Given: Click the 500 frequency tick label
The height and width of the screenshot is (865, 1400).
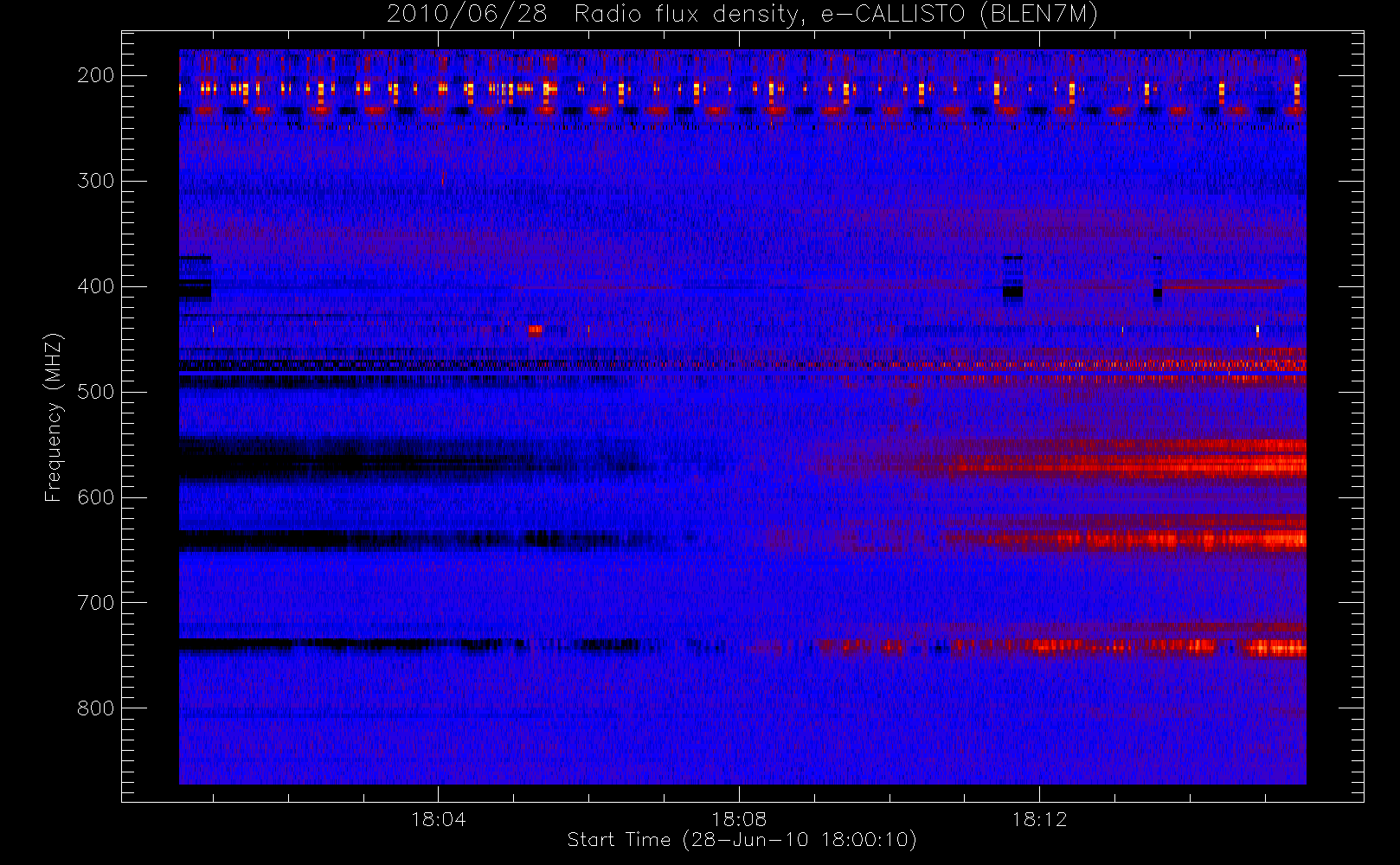Looking at the screenshot, I should coord(95,392).
